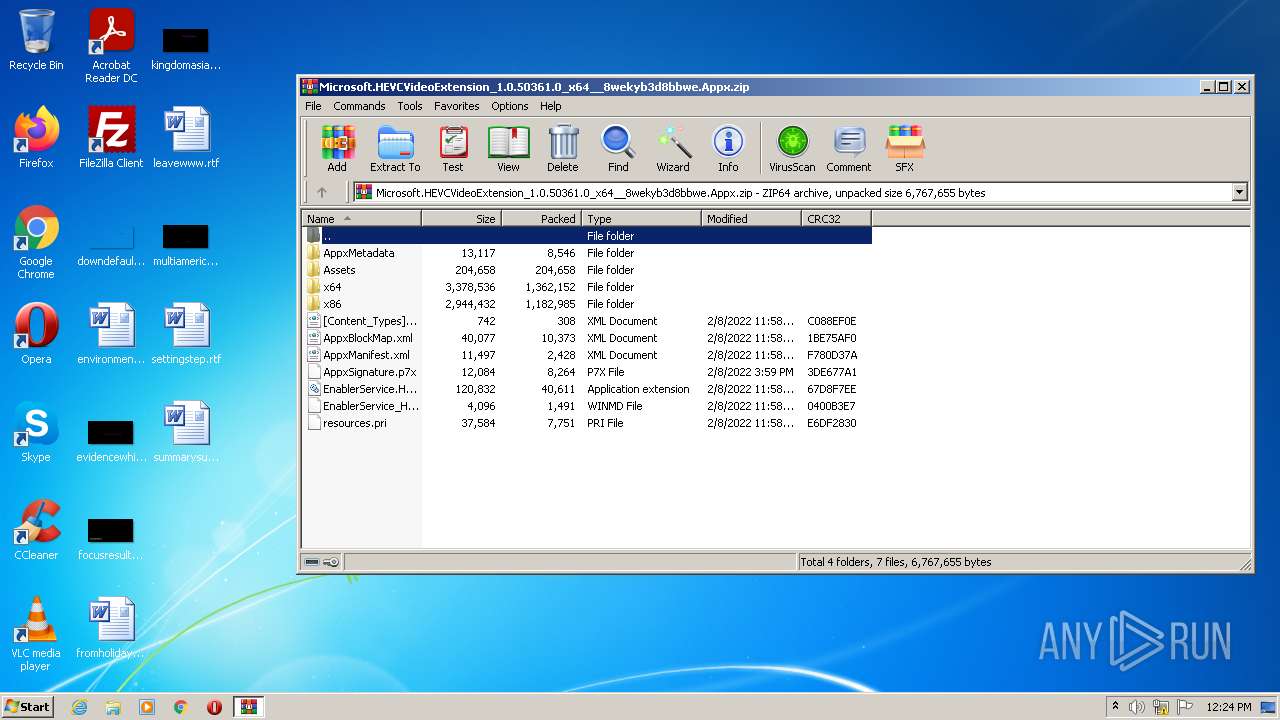1280x720 pixels.
Task: Open the Wizard tool
Action: (673, 148)
